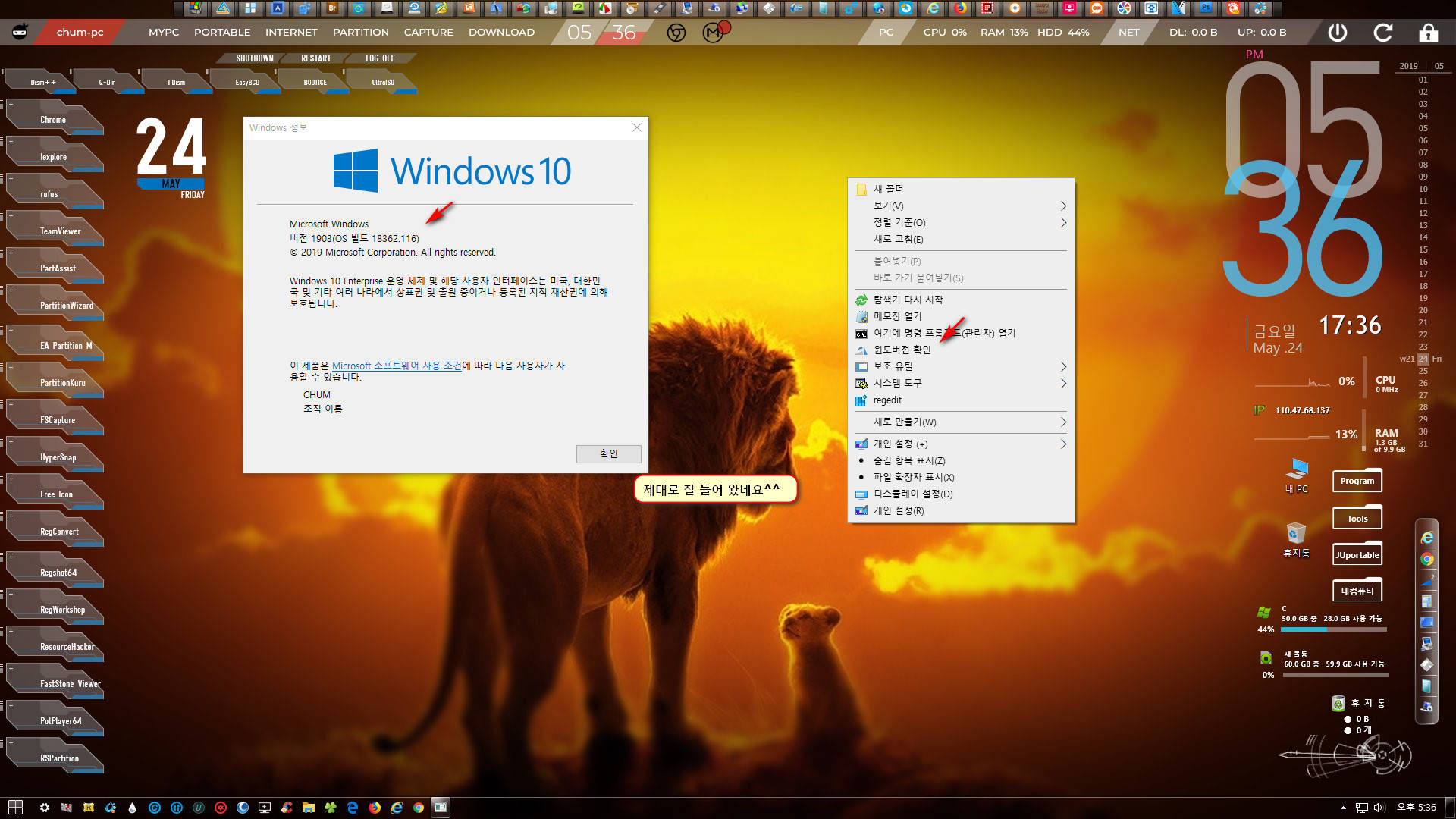Click the Windows Start button
The height and width of the screenshot is (819, 1456).
15,808
